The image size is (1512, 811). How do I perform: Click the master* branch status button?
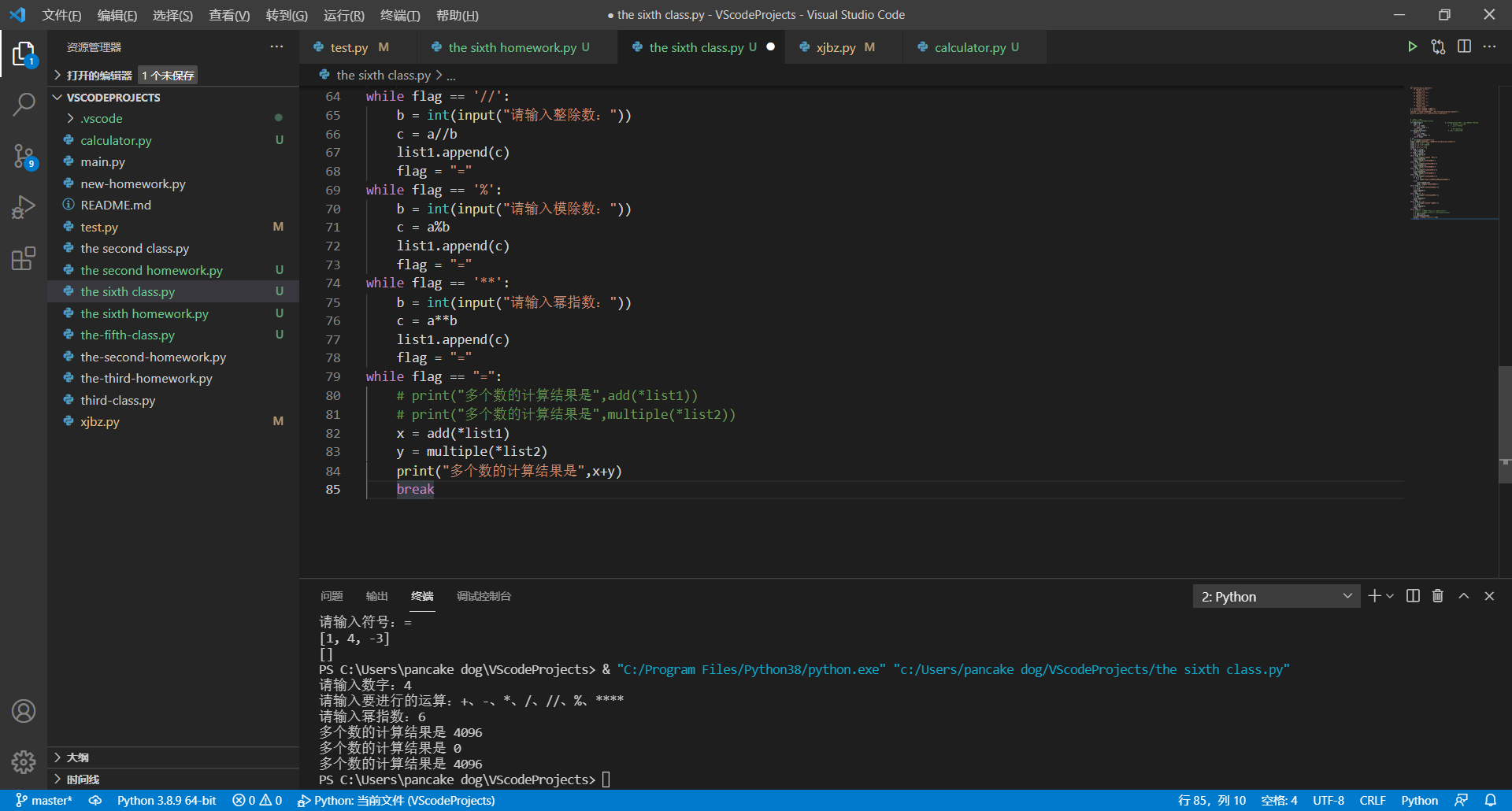click(x=44, y=800)
